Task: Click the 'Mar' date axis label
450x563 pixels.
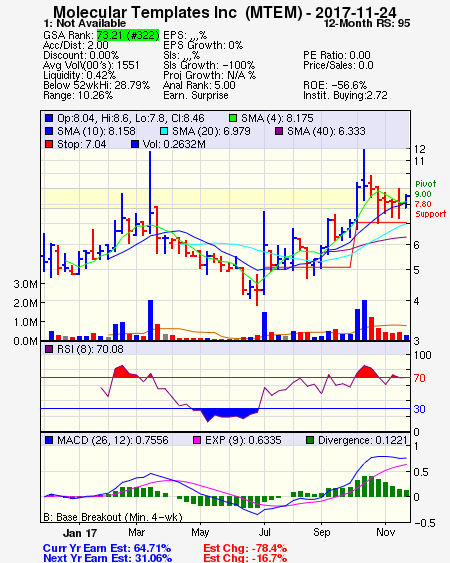Action: (136, 532)
